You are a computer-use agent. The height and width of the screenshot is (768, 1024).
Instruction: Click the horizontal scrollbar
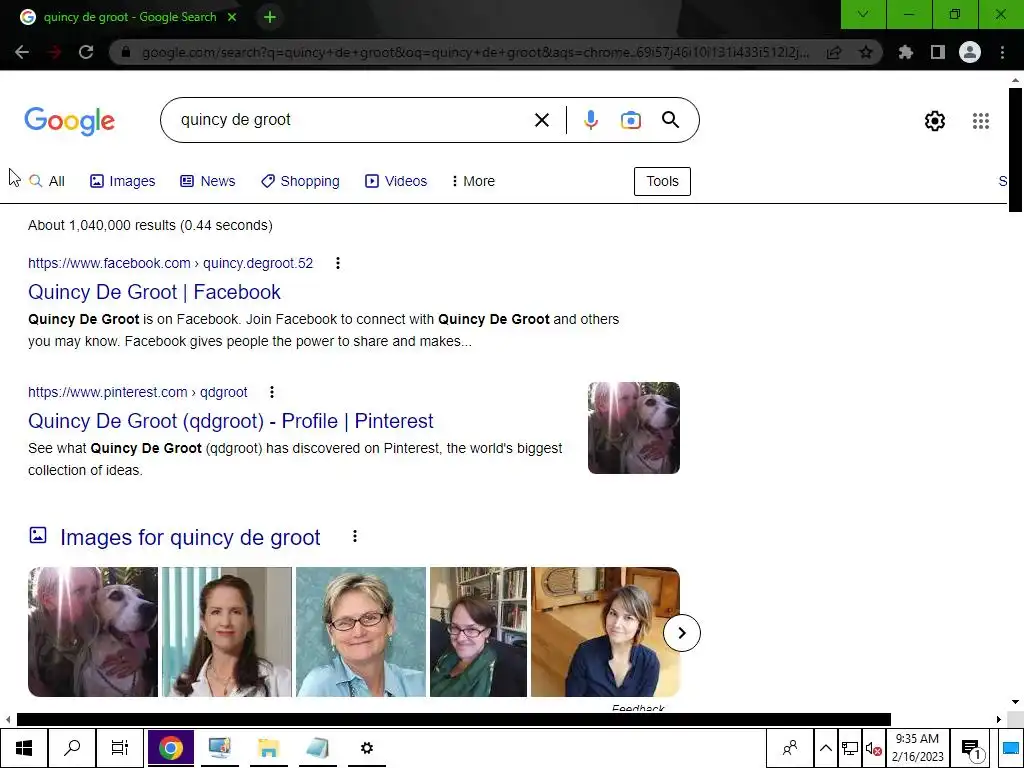point(453,719)
